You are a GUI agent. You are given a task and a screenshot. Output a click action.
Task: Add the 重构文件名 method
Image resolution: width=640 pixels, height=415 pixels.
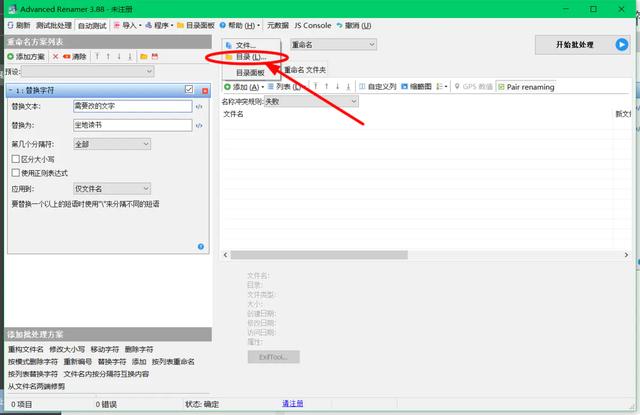coord(26,349)
